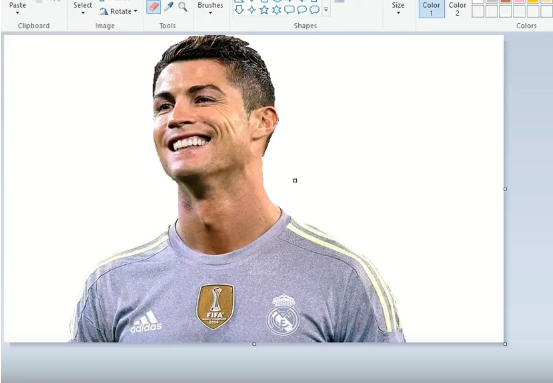The image size is (553, 383).
Task: Pick the first empty custom color slot
Action: tap(478, 12)
